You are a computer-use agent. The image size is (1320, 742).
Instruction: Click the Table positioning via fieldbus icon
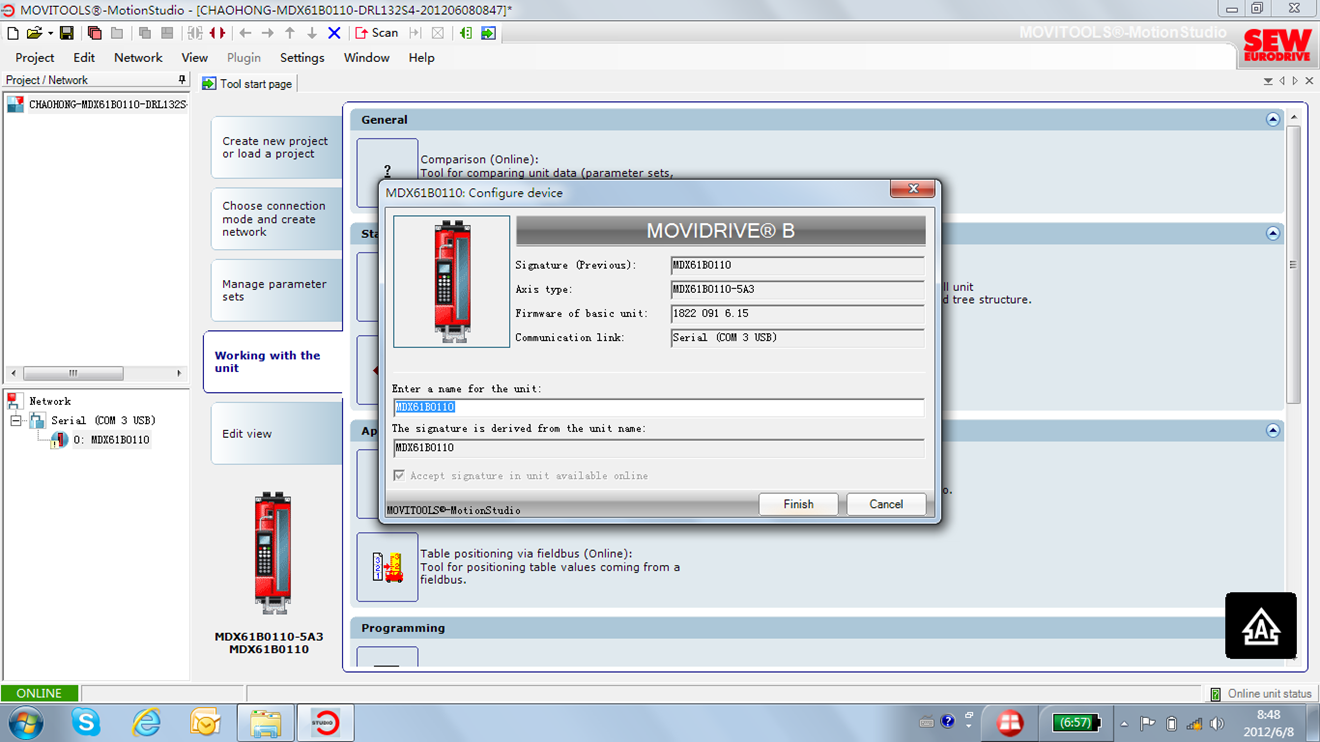[x=387, y=567]
